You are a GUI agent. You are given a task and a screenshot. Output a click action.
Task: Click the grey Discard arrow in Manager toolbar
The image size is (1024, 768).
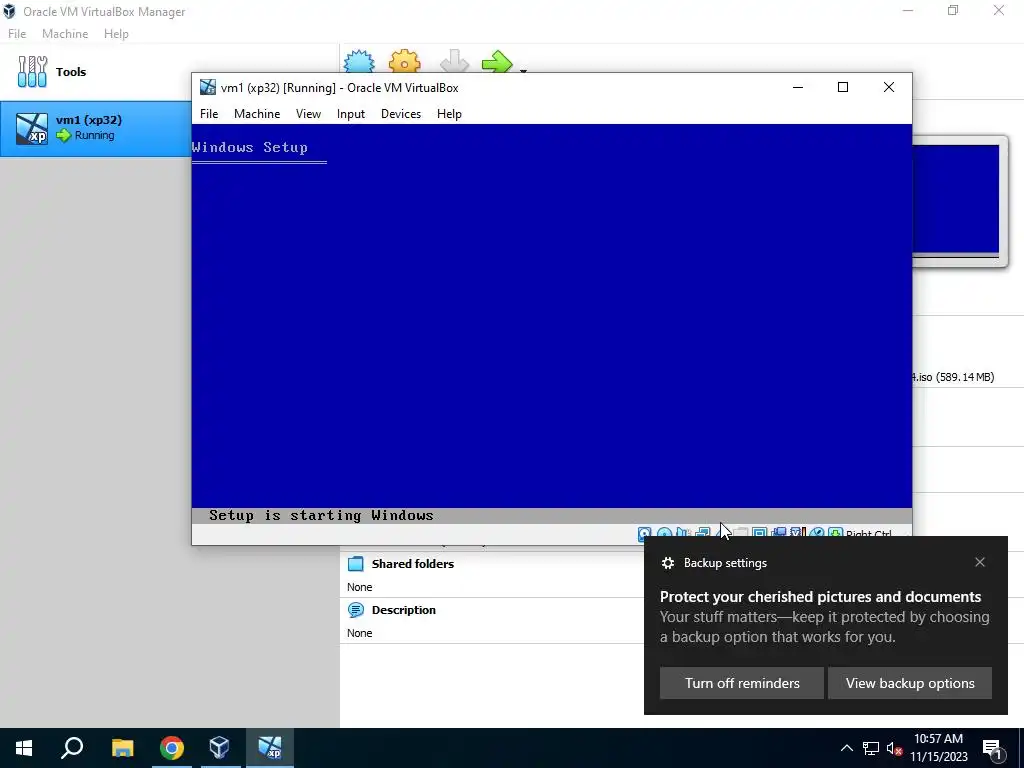(454, 61)
